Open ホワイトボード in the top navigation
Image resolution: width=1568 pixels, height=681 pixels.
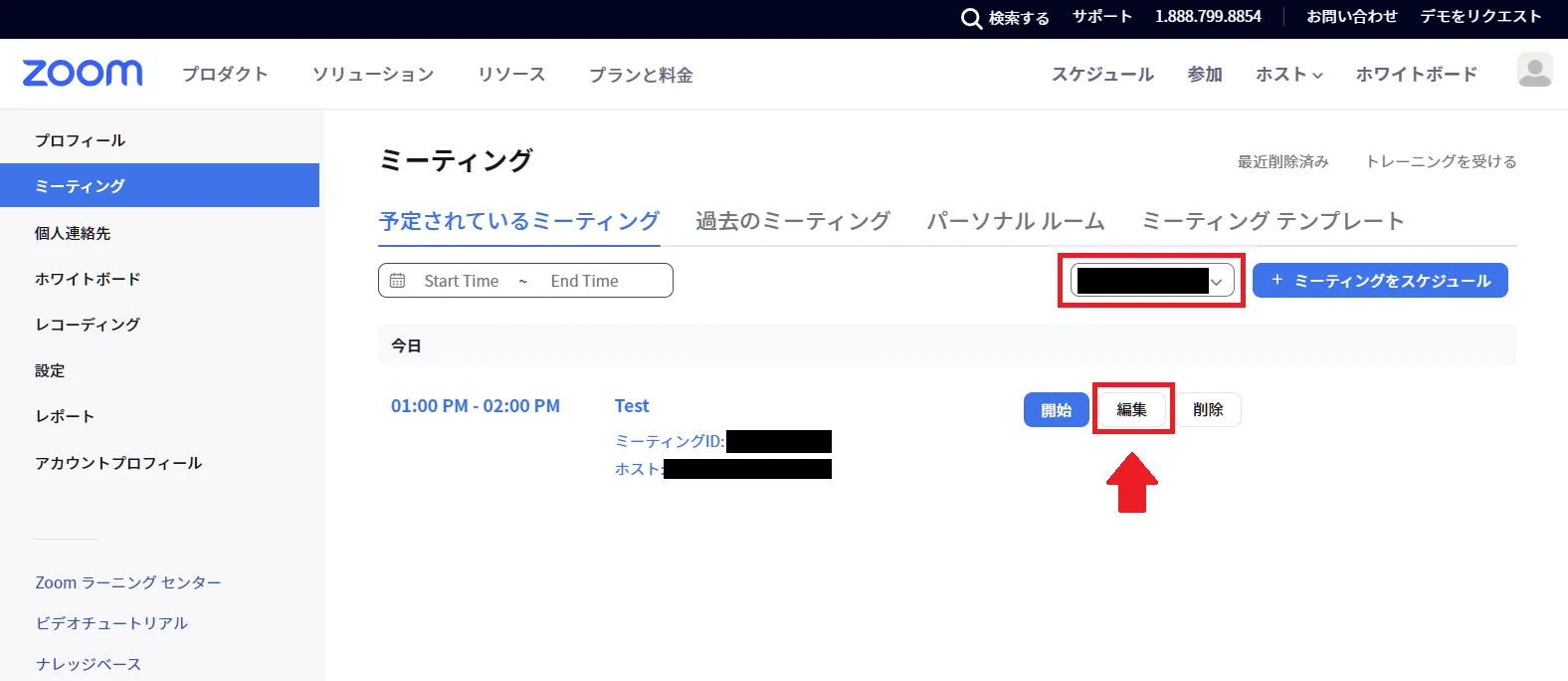[x=1416, y=75]
